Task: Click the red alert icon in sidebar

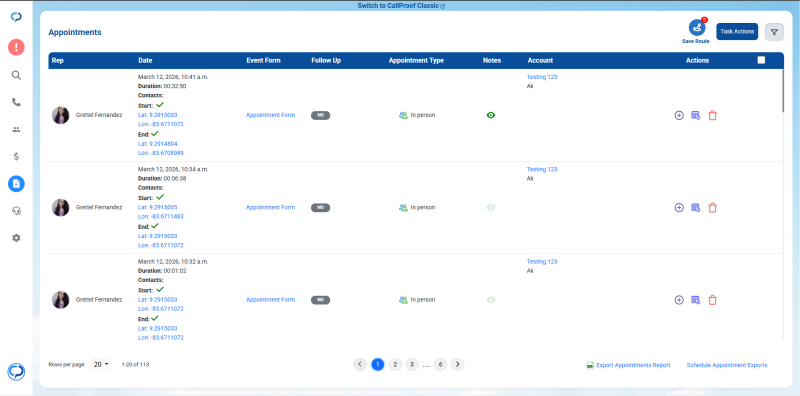Action: tap(16, 47)
